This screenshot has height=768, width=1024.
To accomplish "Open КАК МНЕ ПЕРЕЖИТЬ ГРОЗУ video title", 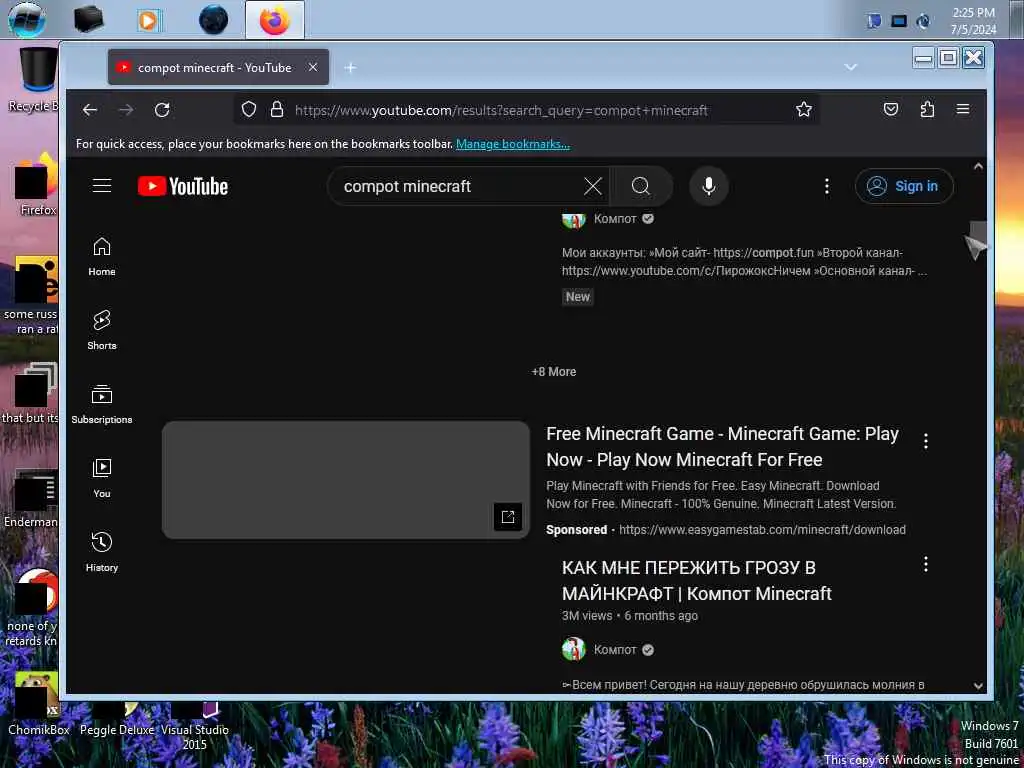I will 697,581.
